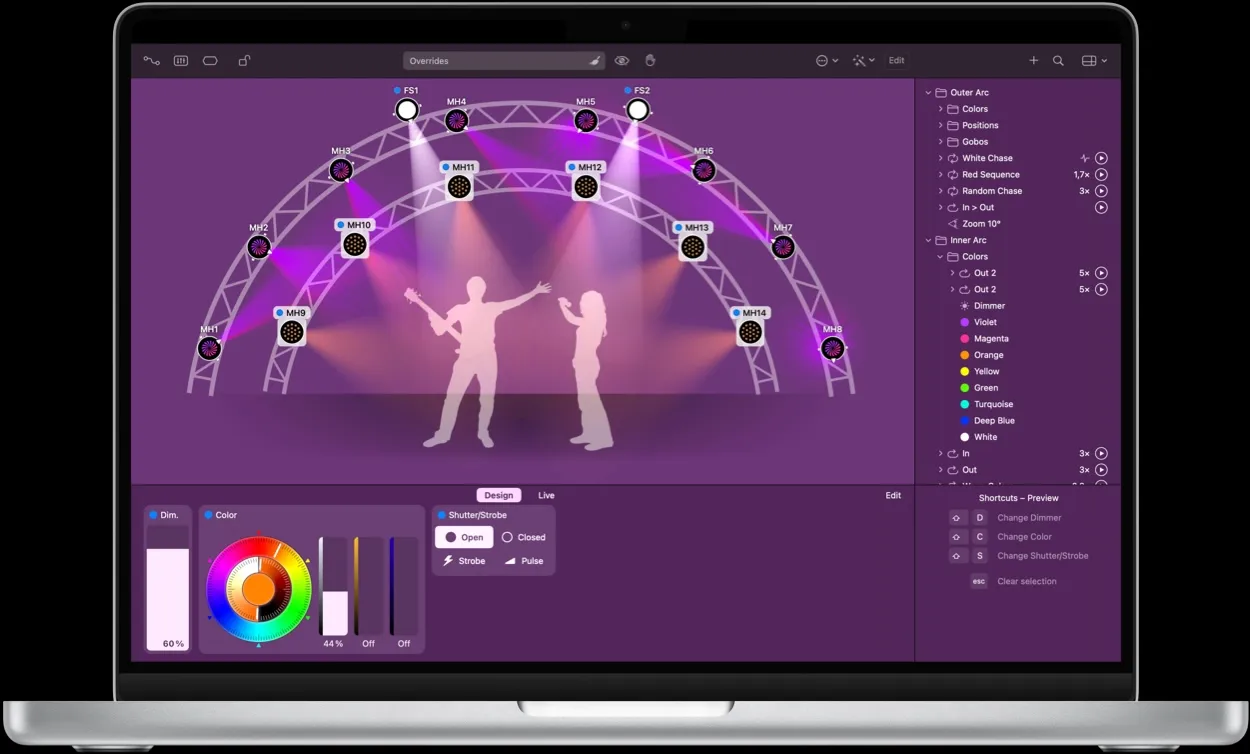Image resolution: width=1250 pixels, height=754 pixels.
Task: Set shutter to Open
Action: pos(464,537)
